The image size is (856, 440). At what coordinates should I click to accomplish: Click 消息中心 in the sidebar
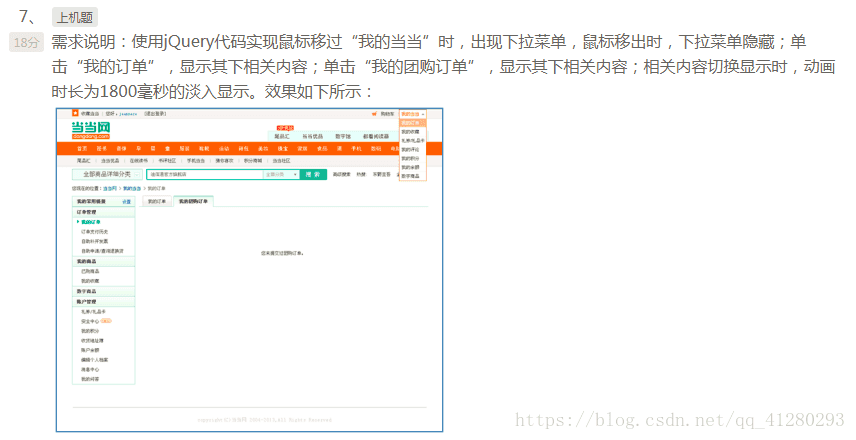coord(90,369)
